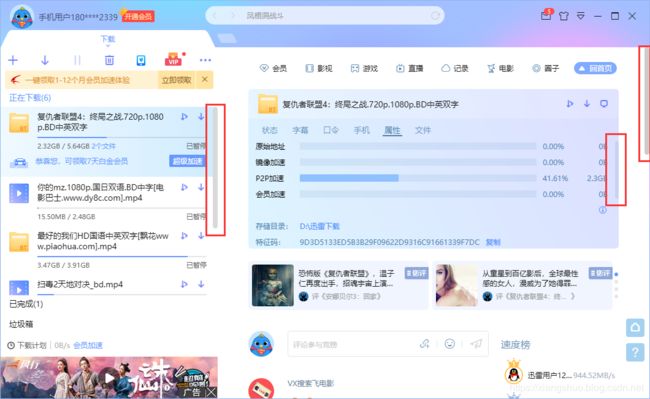Viewport: 650px width, 399px height.
Task: Resume download of 扫毒2天地对决_bd.mp4
Action: pos(201,284)
